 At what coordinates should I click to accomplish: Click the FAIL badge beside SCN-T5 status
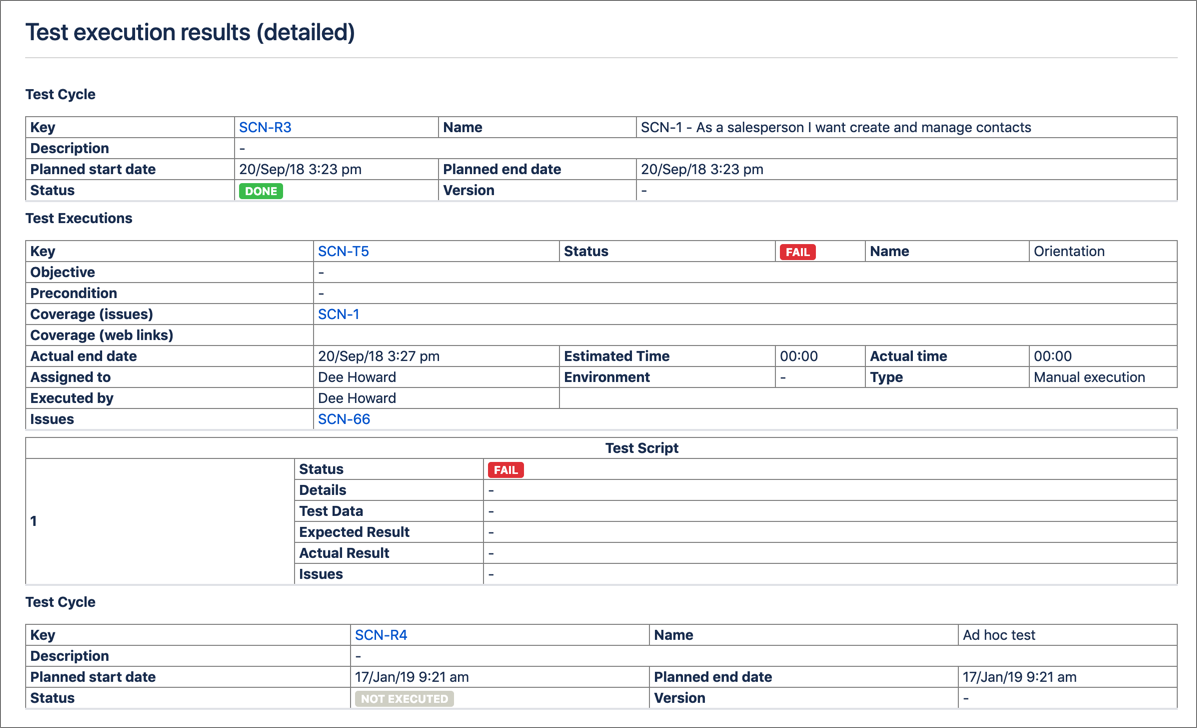click(798, 252)
